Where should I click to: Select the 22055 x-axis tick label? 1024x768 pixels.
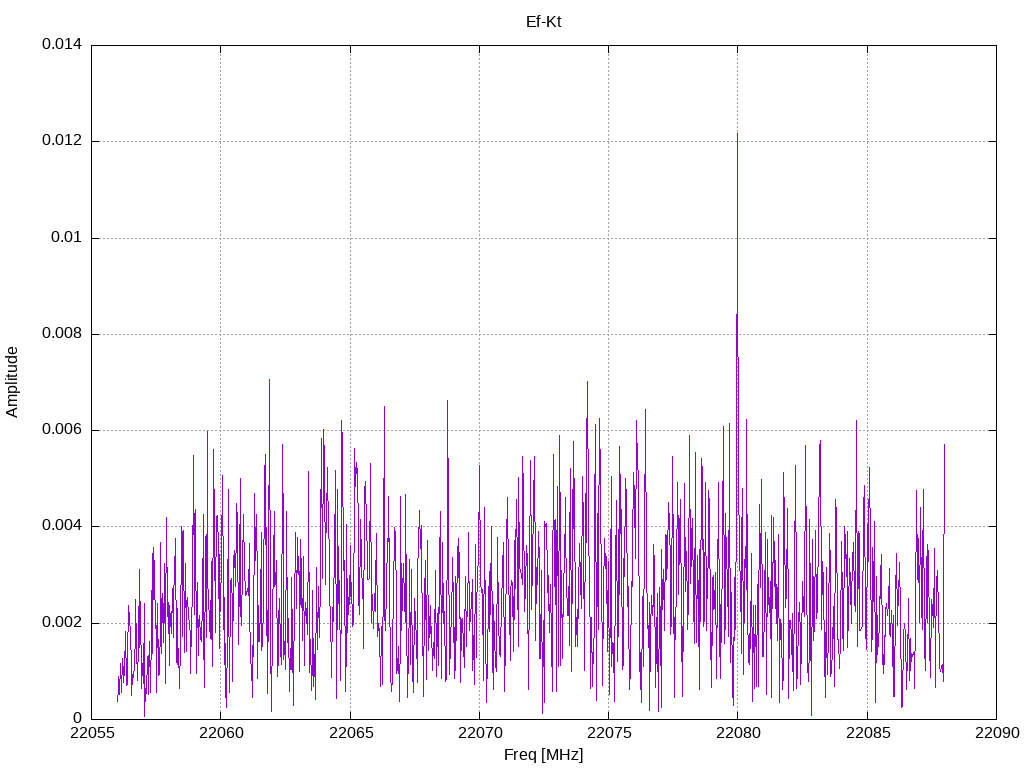tap(91, 735)
